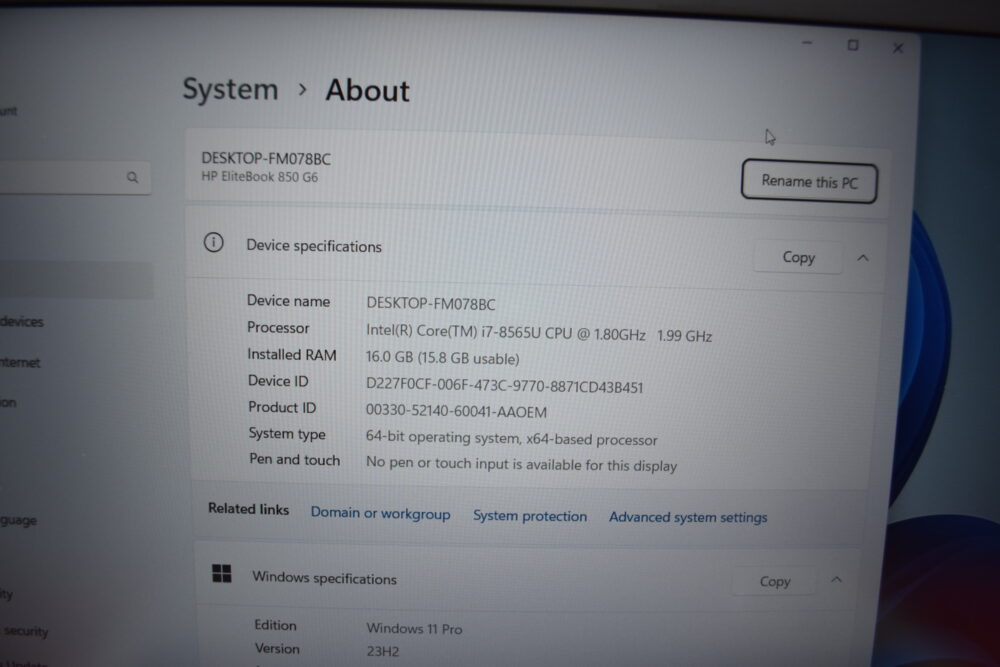The image size is (1000, 667).
Task: Click the Device ID value D227F0CF
Action: pyautogui.click(x=504, y=385)
